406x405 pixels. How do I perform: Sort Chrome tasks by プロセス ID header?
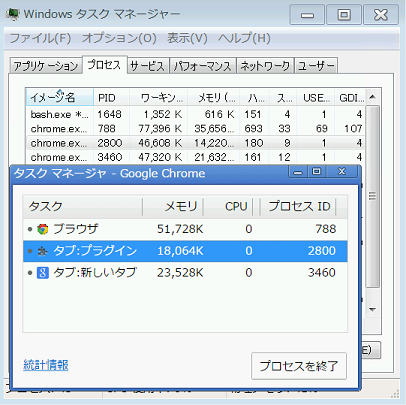(298, 207)
